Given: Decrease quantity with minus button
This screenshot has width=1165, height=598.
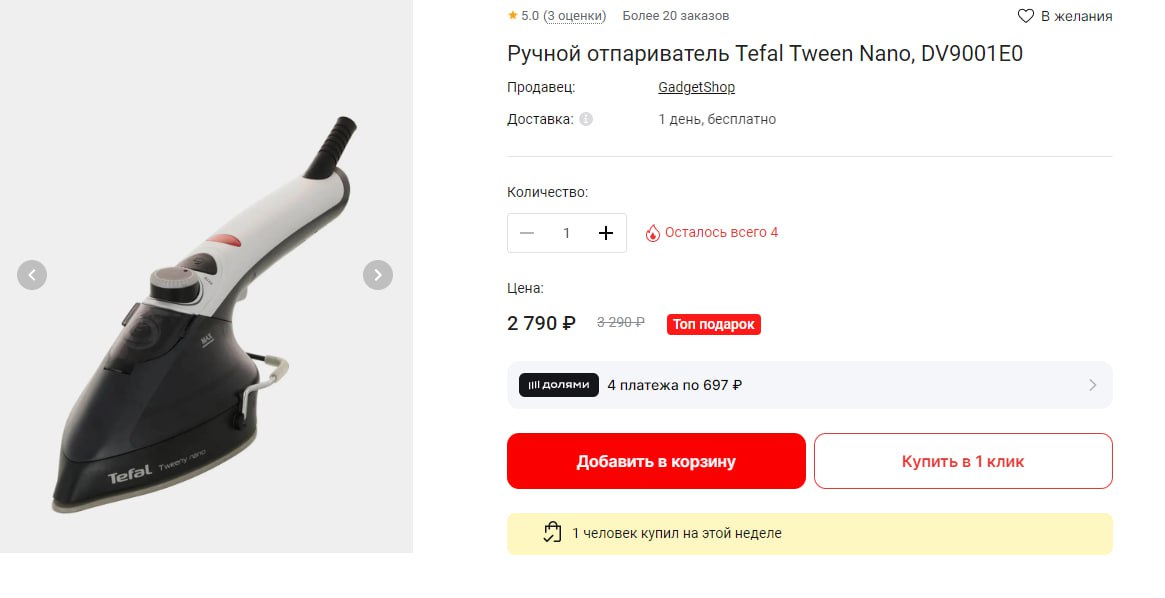Looking at the screenshot, I should (527, 233).
